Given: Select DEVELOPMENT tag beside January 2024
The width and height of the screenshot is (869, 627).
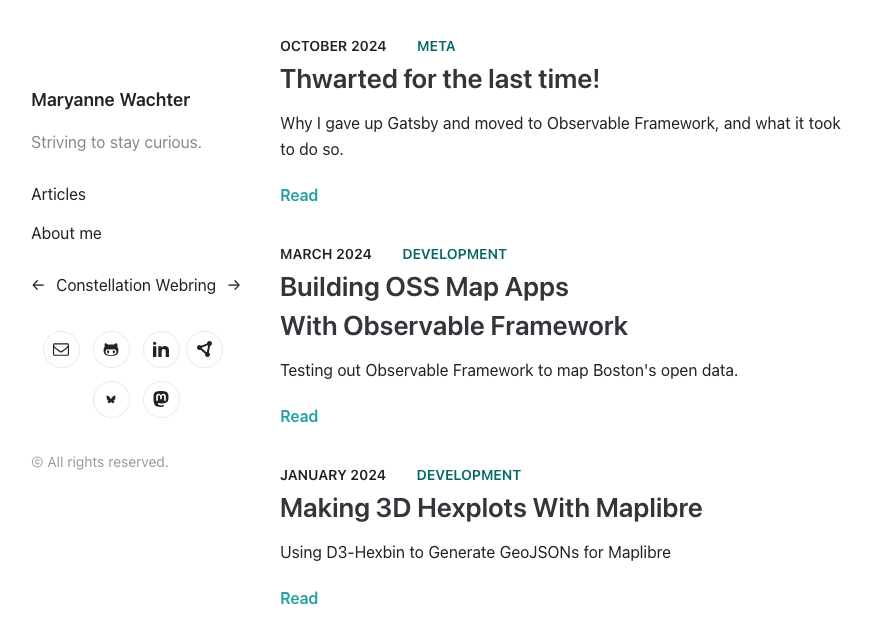Looking at the screenshot, I should point(468,475).
